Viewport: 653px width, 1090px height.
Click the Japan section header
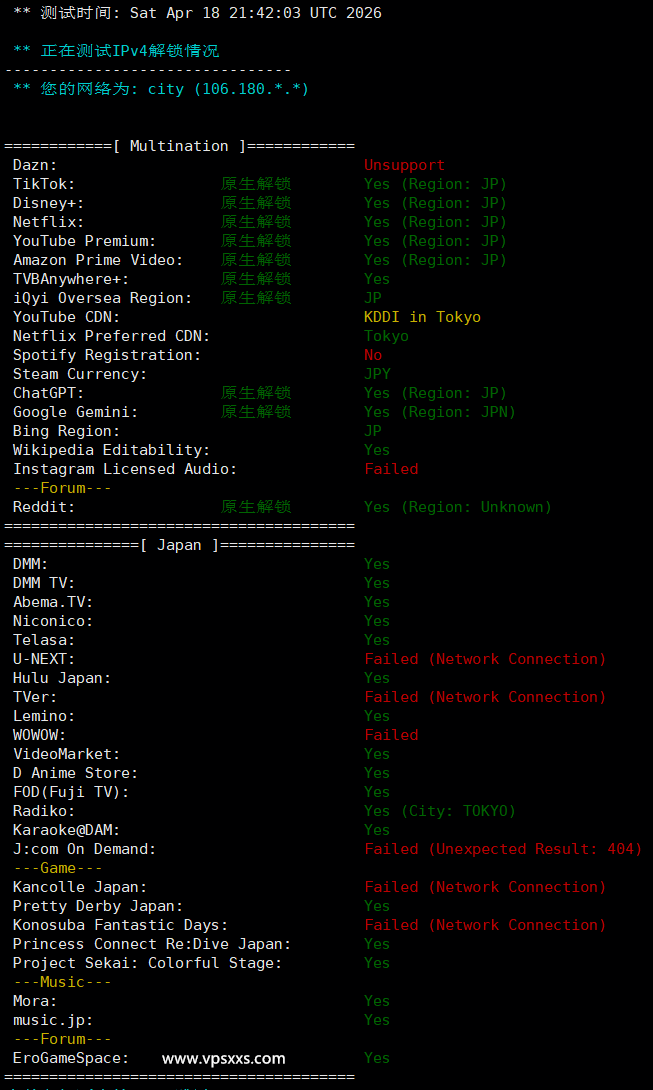178,545
